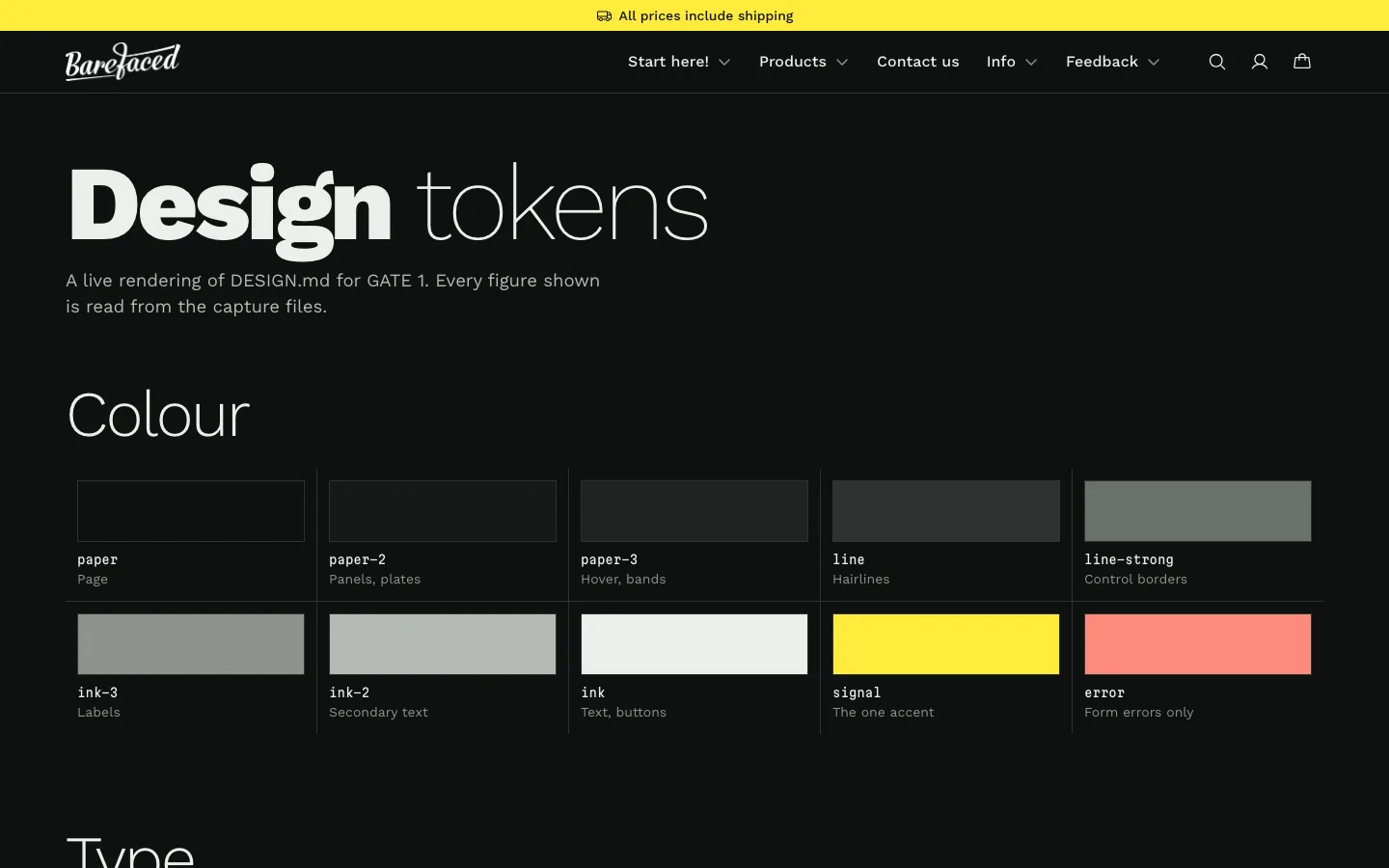Select the coral error colour swatch

1198,644
